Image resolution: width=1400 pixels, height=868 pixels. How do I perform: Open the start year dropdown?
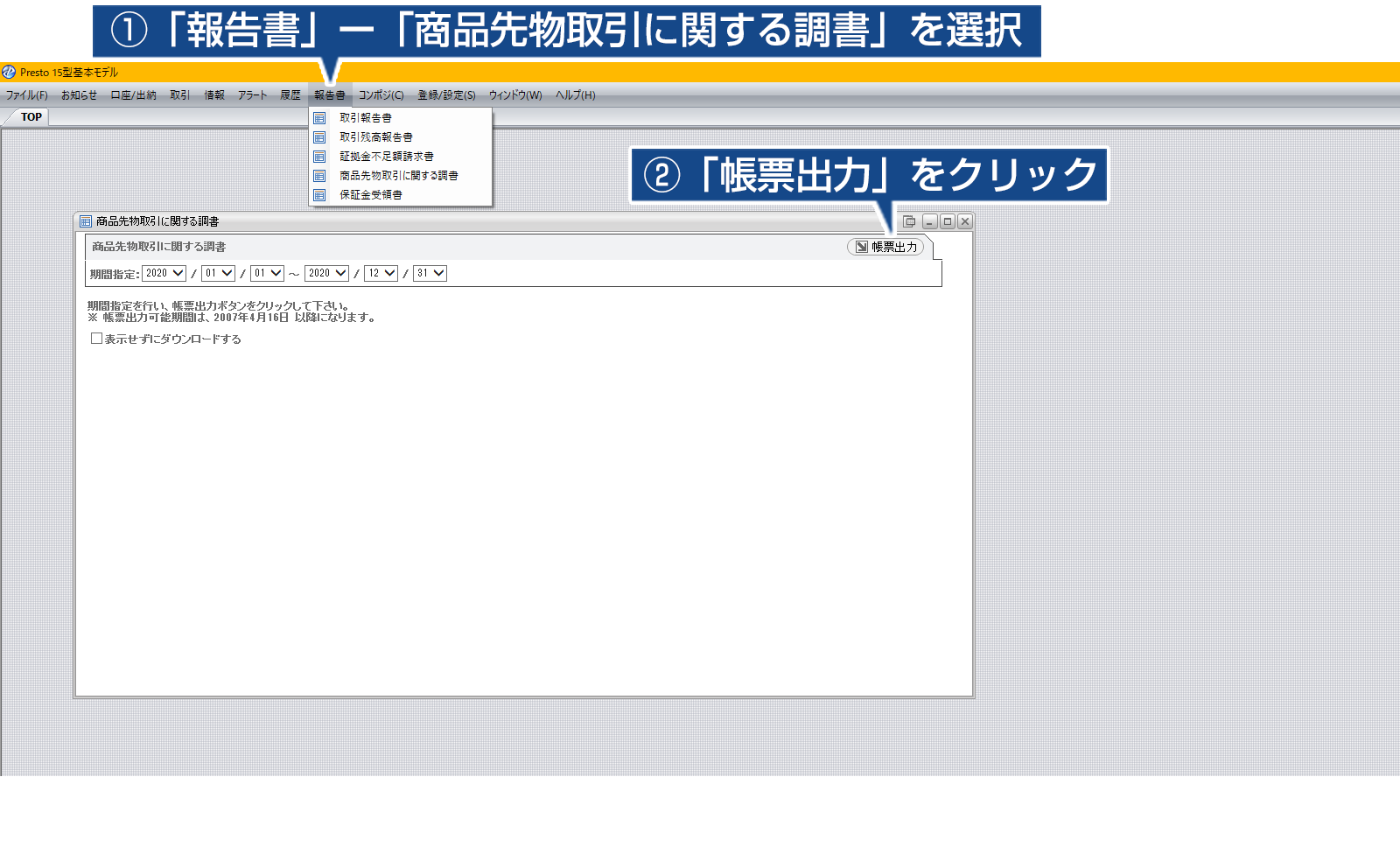click(x=164, y=273)
